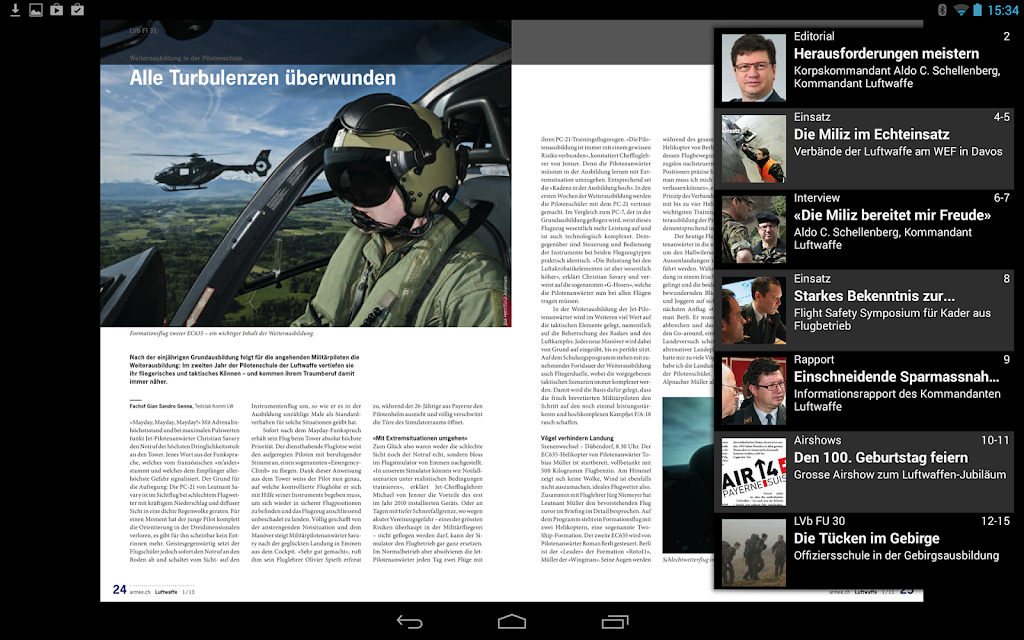Tap headline 'Alle Turbulenzen überwunden'
Screen dimensions: 1024x640
tap(263, 78)
